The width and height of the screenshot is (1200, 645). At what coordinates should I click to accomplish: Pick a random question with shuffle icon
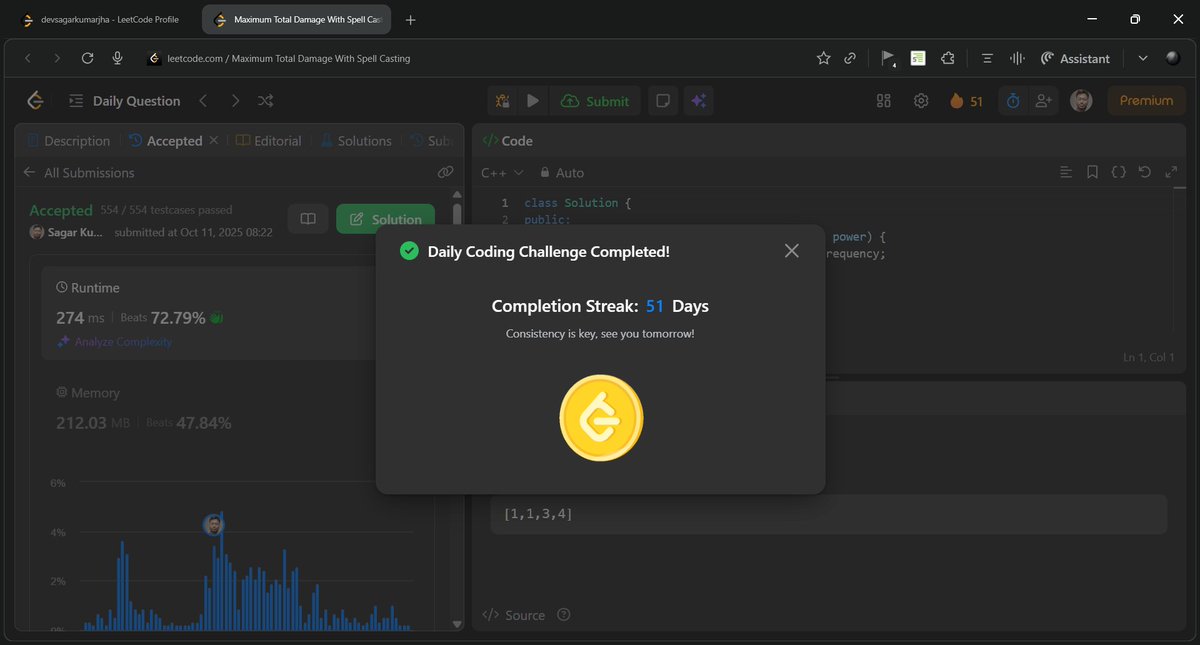tap(266, 101)
